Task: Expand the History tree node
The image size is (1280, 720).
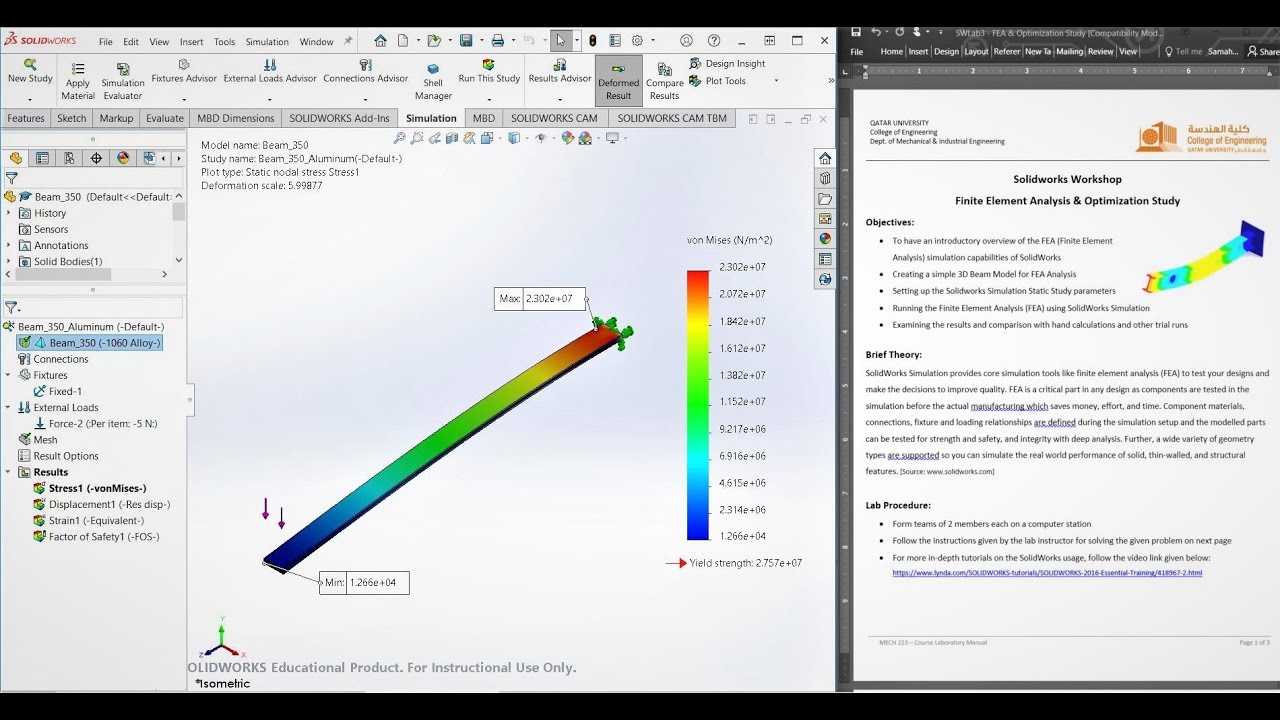Action: [x=9, y=213]
